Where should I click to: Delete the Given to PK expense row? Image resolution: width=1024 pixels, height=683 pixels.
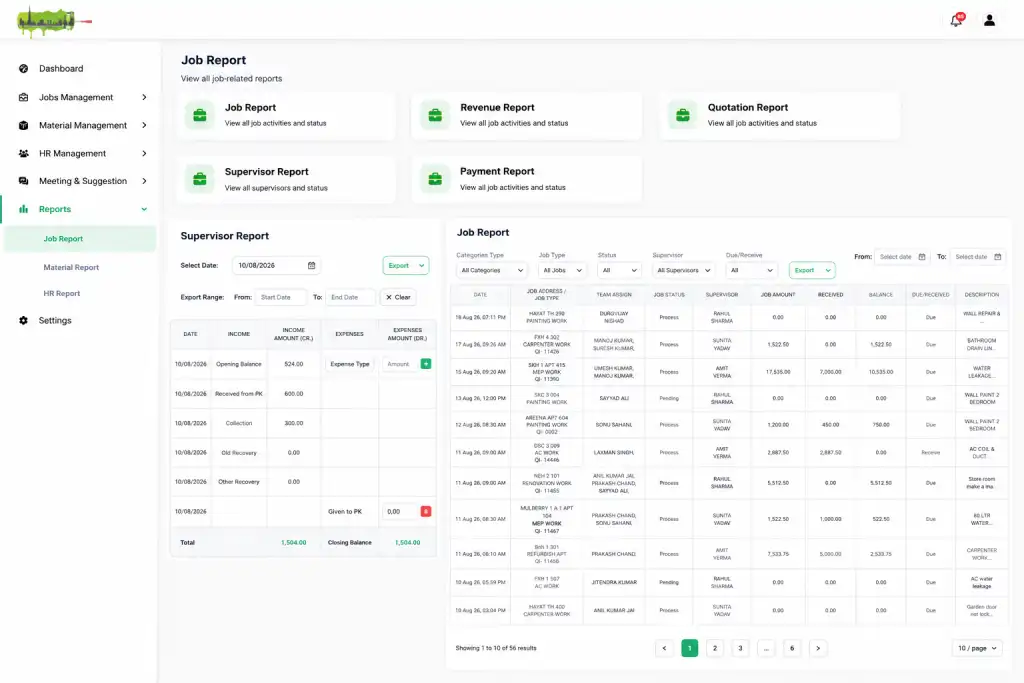[x=426, y=511]
